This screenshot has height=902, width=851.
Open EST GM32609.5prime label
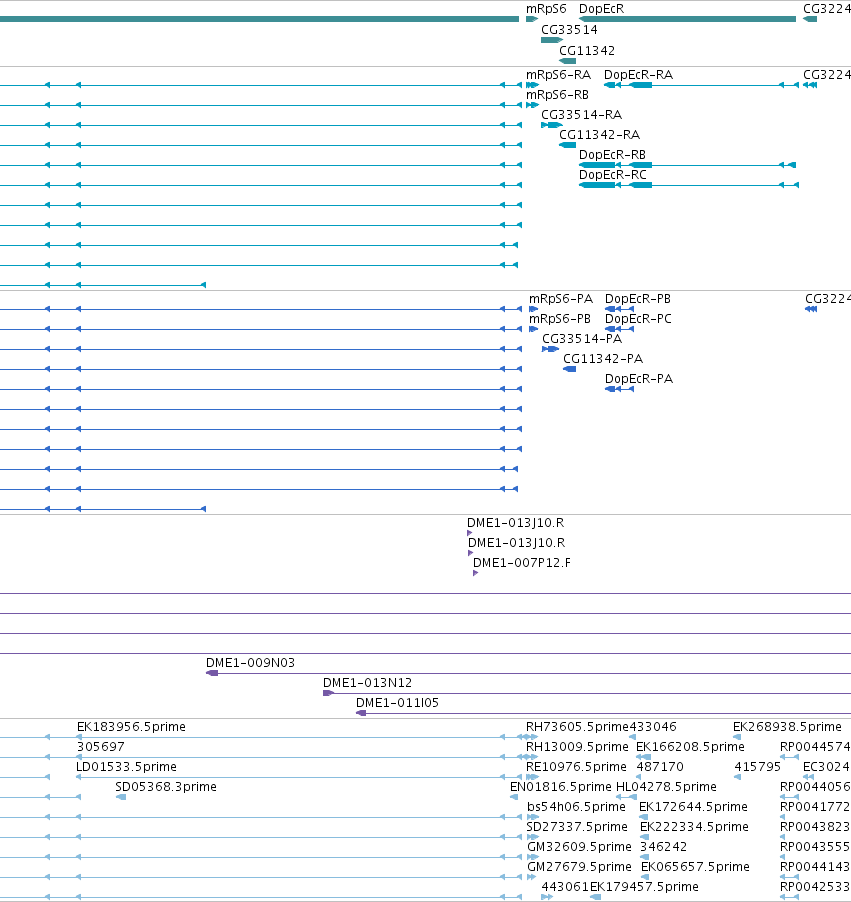579,847
